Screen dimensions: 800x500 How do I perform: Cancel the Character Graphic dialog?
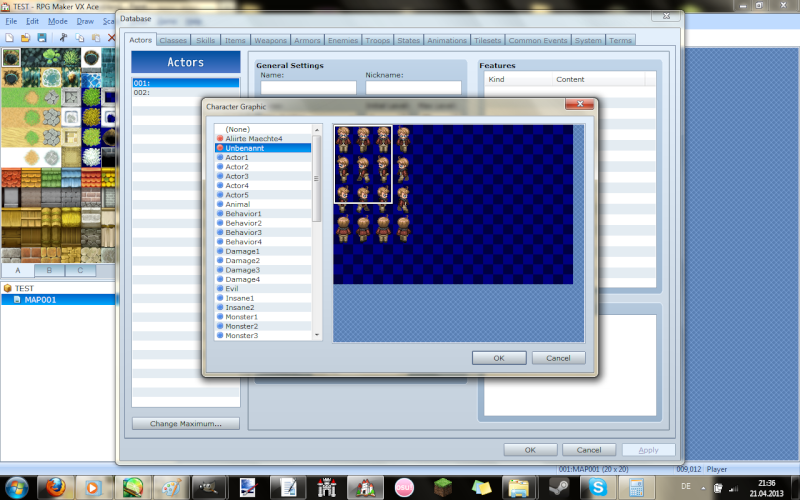tap(558, 358)
